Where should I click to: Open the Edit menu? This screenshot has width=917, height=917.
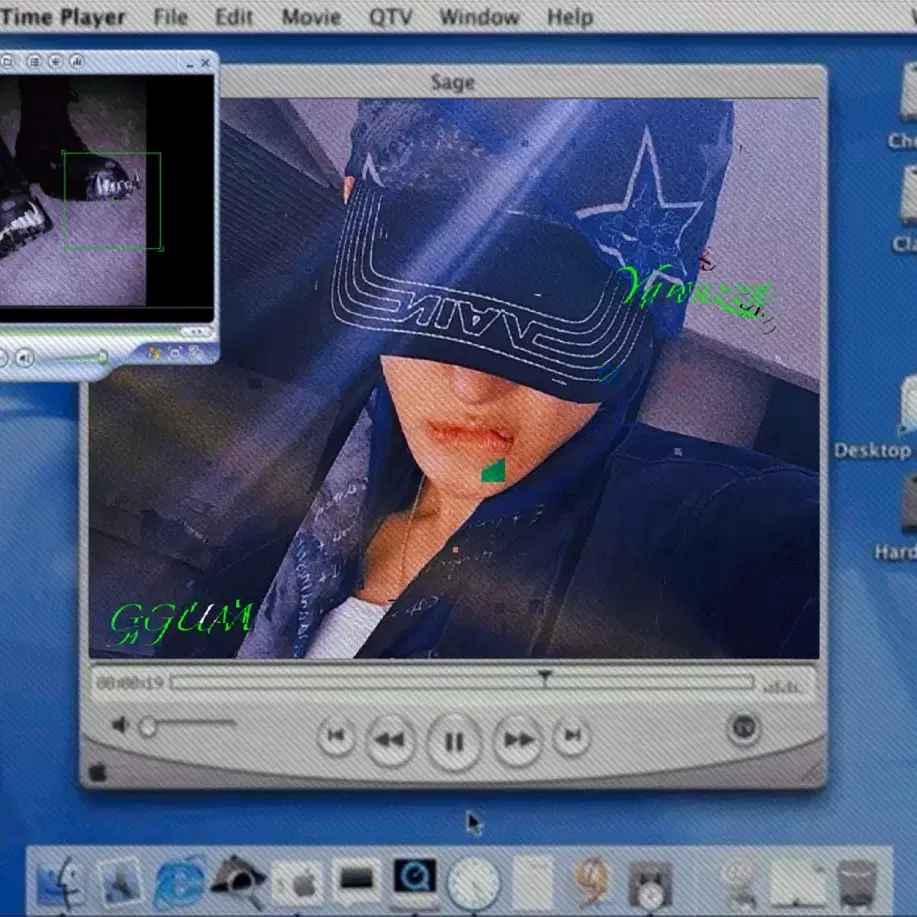[234, 17]
